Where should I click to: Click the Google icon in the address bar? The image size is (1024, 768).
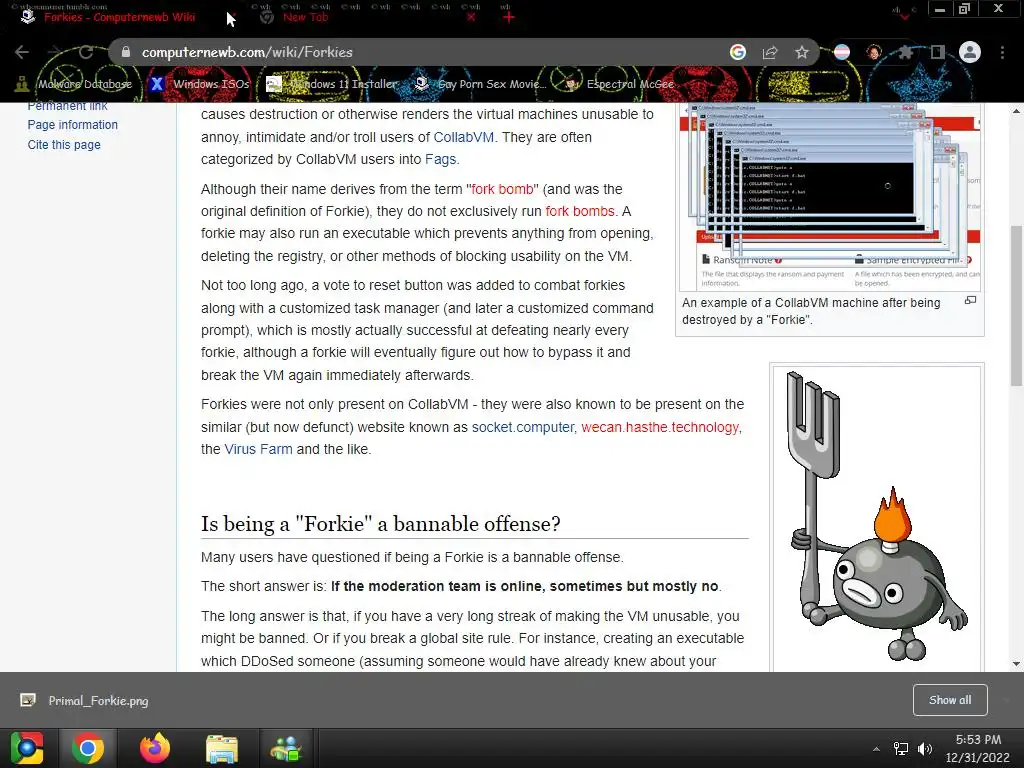tap(738, 52)
